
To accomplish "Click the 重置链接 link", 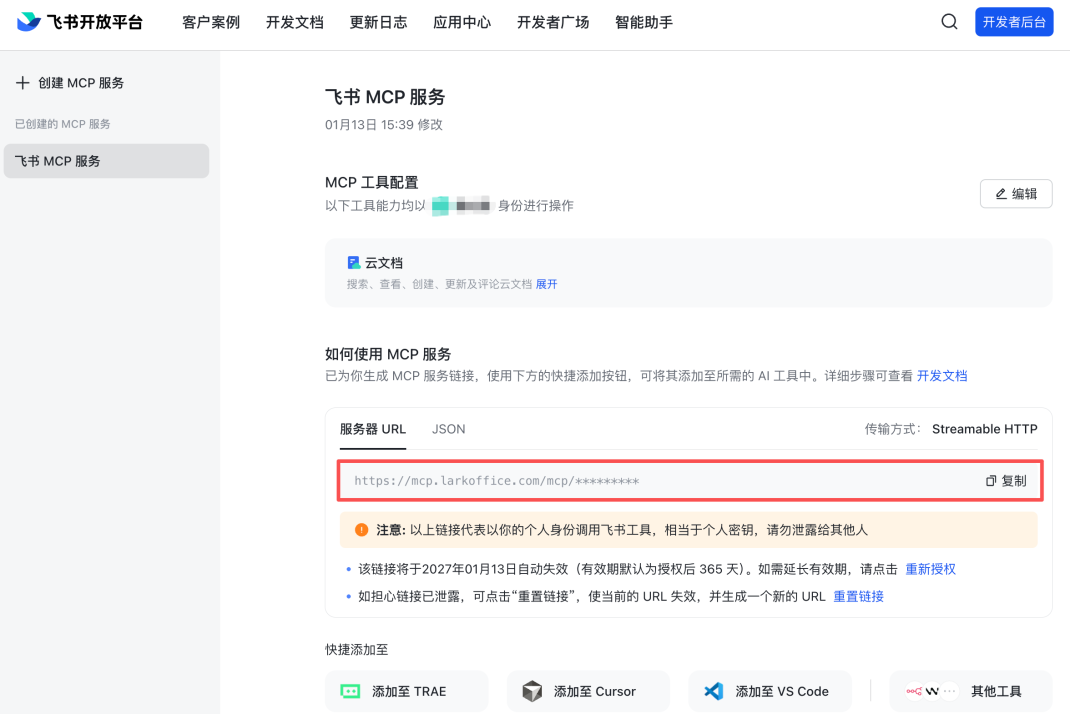I will pos(858,596).
